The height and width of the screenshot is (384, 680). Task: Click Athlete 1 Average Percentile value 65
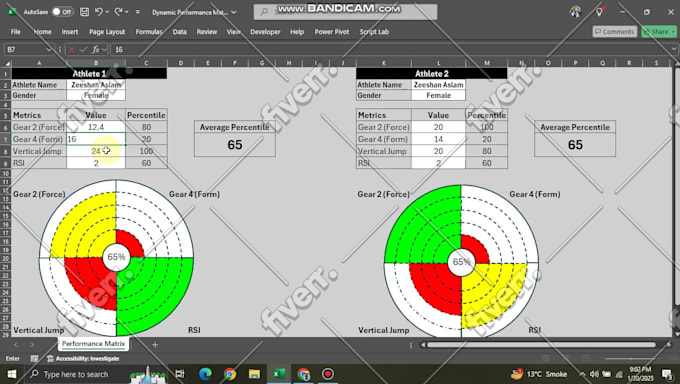click(x=235, y=144)
